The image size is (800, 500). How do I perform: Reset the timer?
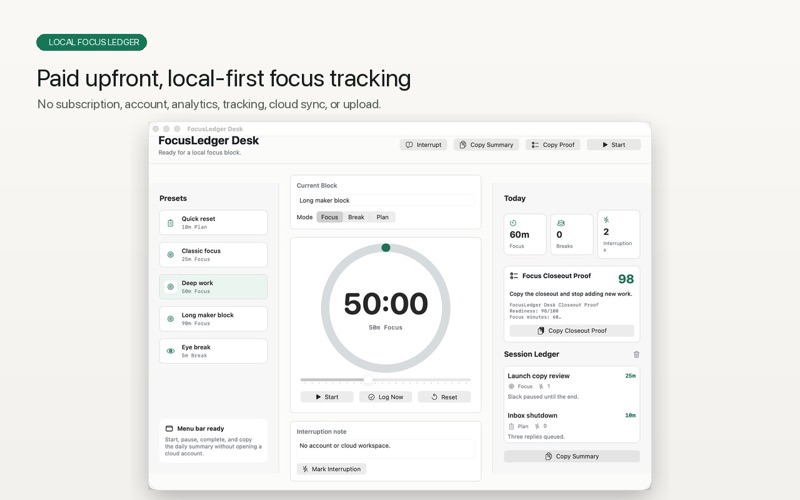(x=444, y=397)
